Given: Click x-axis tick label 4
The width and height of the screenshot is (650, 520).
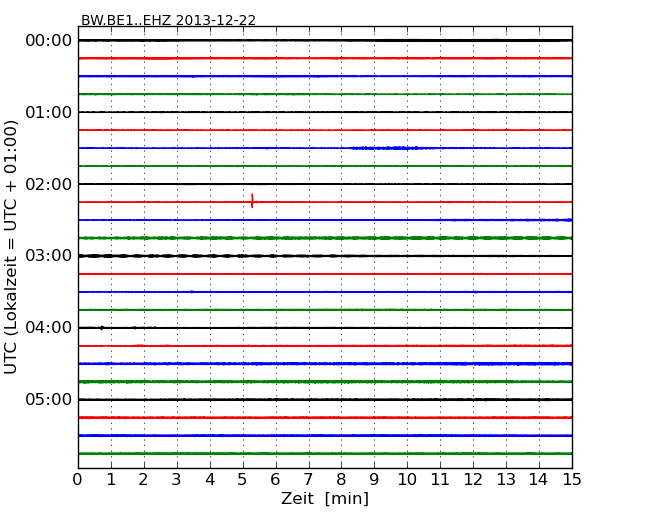Looking at the screenshot, I should [x=210, y=479].
